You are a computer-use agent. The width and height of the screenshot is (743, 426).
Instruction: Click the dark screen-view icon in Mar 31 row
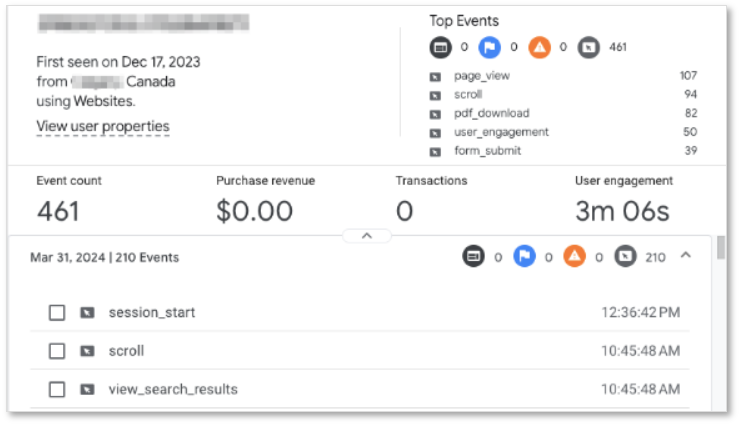click(473, 256)
